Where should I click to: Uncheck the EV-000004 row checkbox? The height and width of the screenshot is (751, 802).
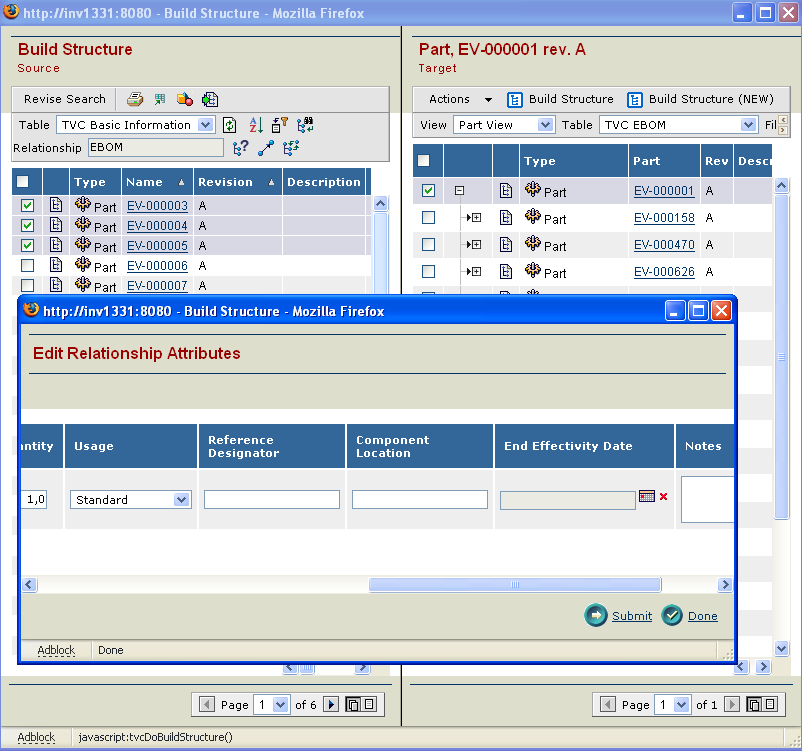tap(28, 226)
